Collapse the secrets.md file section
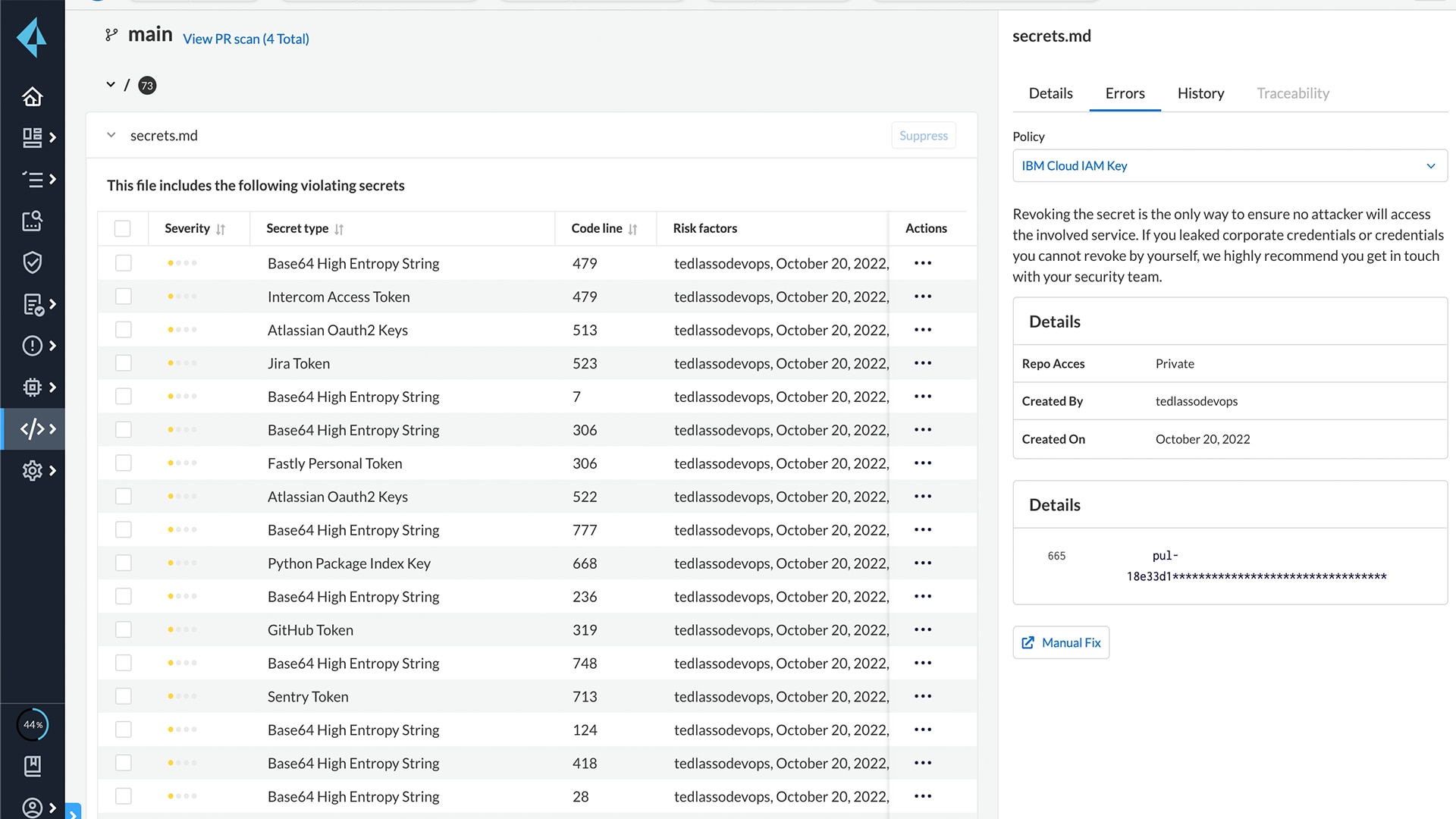1456x819 pixels. (x=111, y=135)
